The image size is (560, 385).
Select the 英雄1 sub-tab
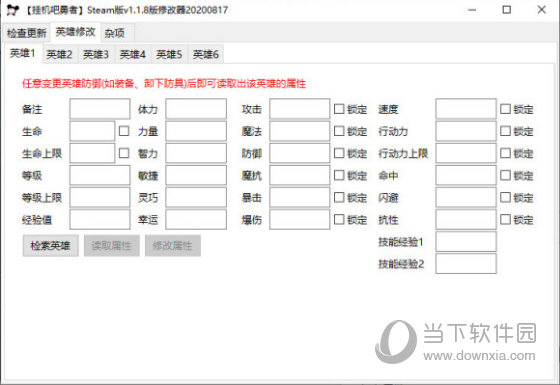[x=22, y=54]
